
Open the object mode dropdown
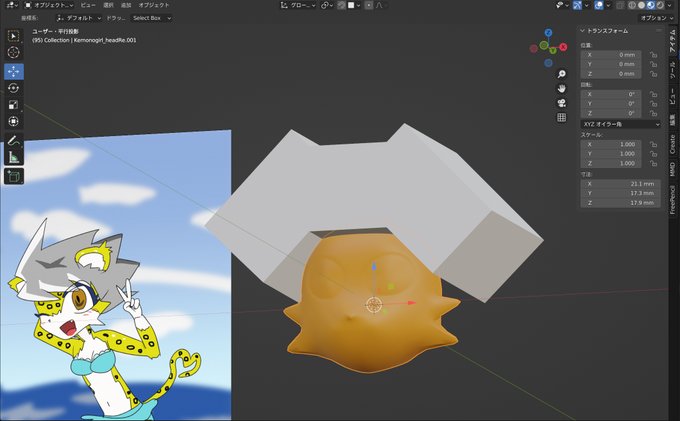(49, 5)
